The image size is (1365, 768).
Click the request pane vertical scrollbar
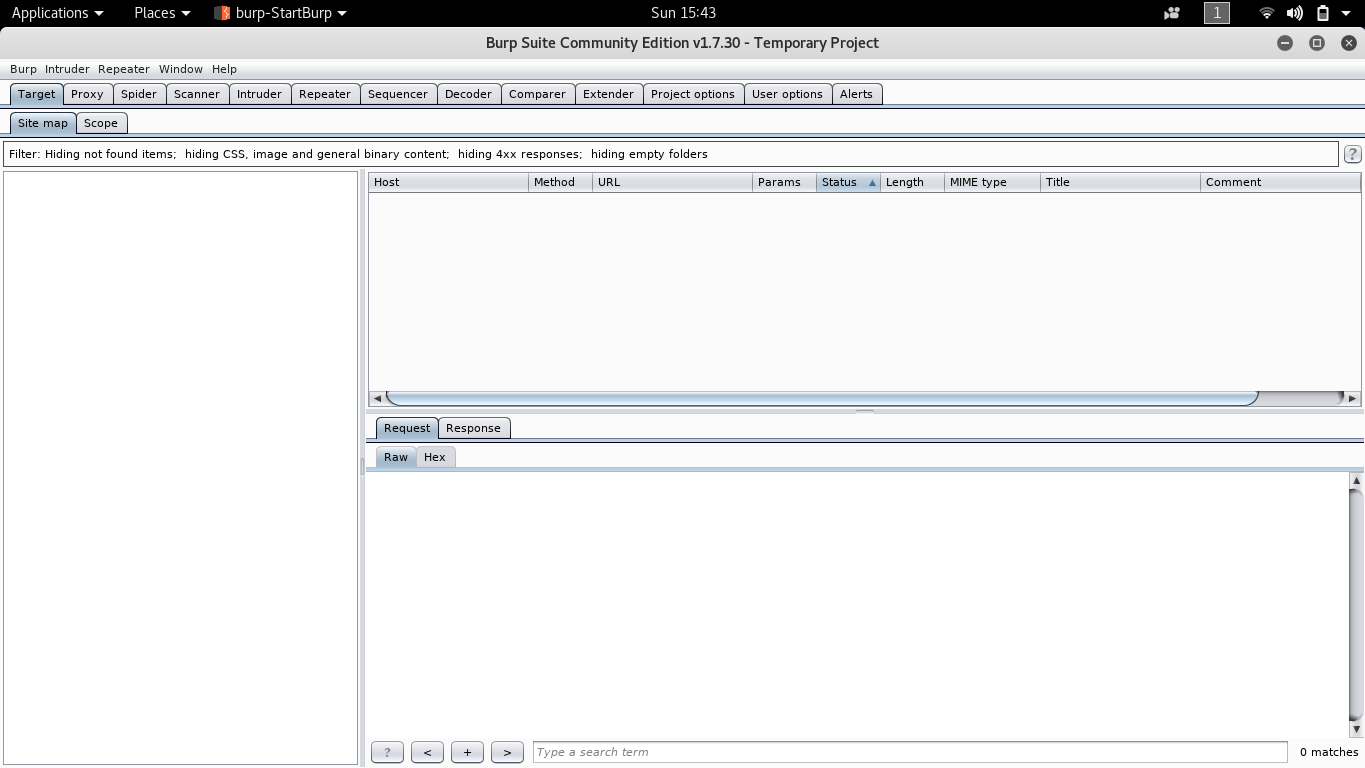pos(1356,605)
